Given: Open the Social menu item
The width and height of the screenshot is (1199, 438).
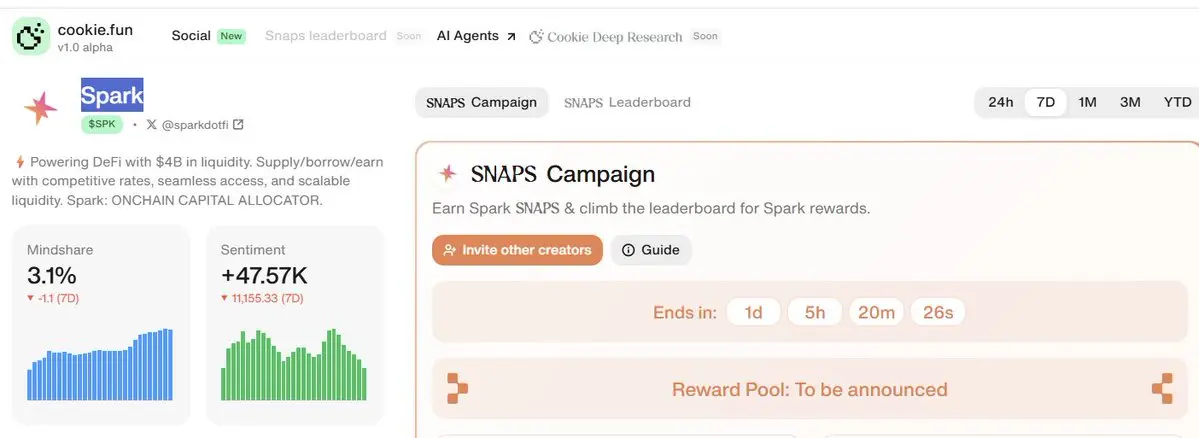Looking at the screenshot, I should [x=191, y=36].
